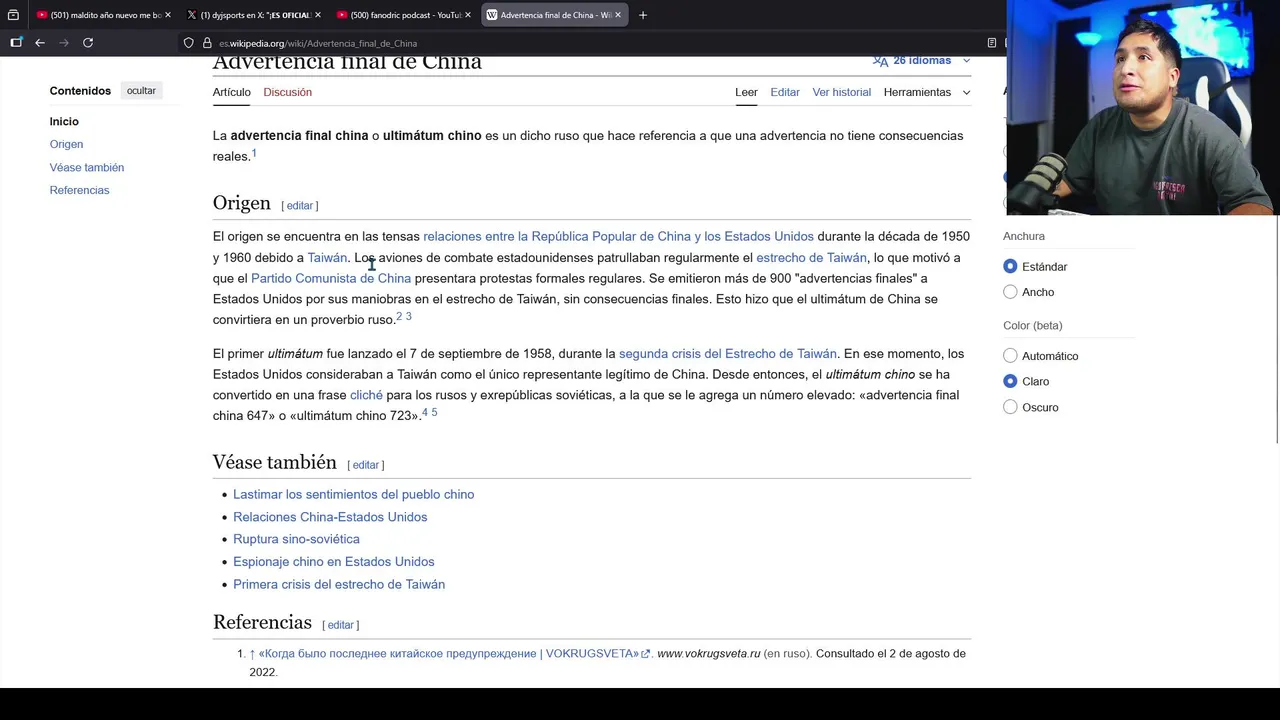Click footnote reference 5 after 'chino 723'
This screenshot has width=1280, height=720.
coord(434,412)
